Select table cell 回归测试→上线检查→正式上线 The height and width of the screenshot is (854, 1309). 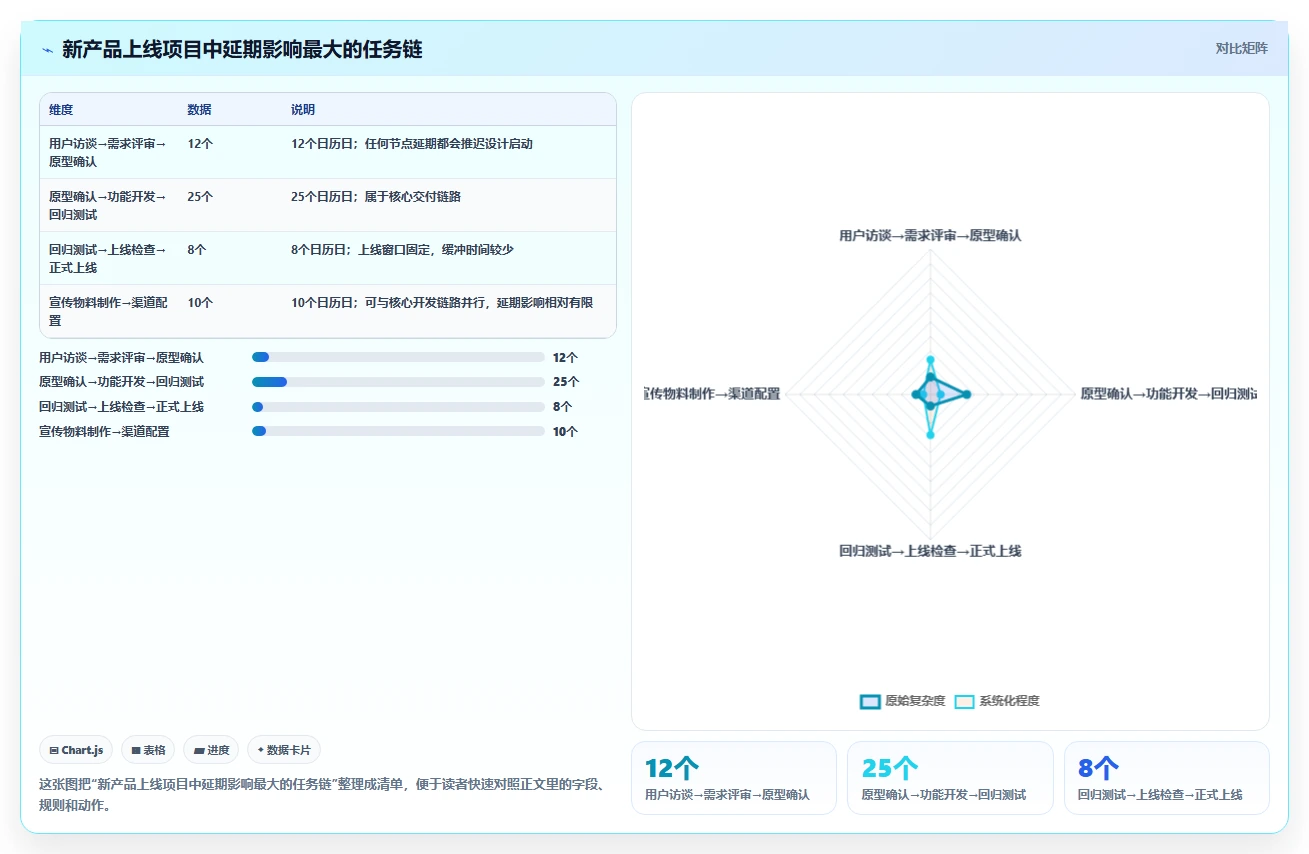[x=109, y=258]
